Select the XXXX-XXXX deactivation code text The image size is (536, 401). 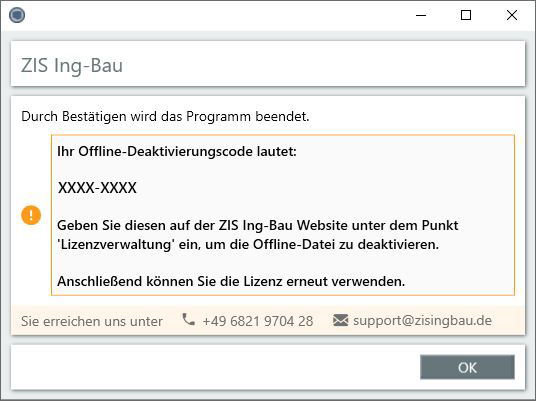point(97,188)
